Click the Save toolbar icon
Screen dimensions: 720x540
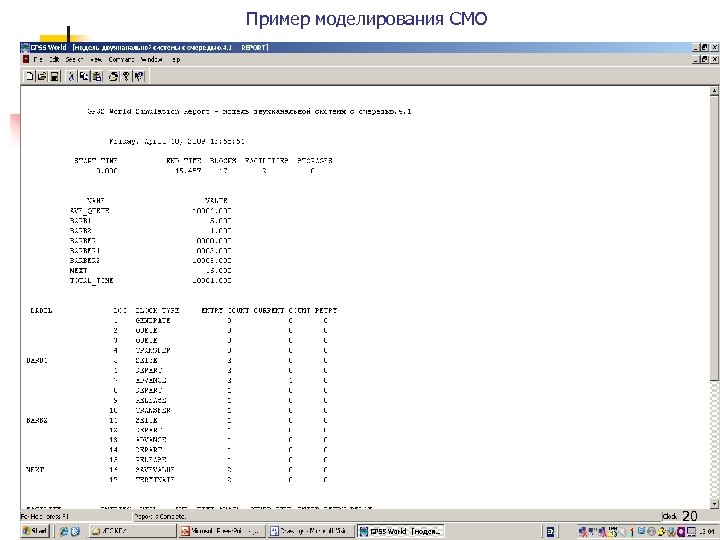click(x=54, y=76)
